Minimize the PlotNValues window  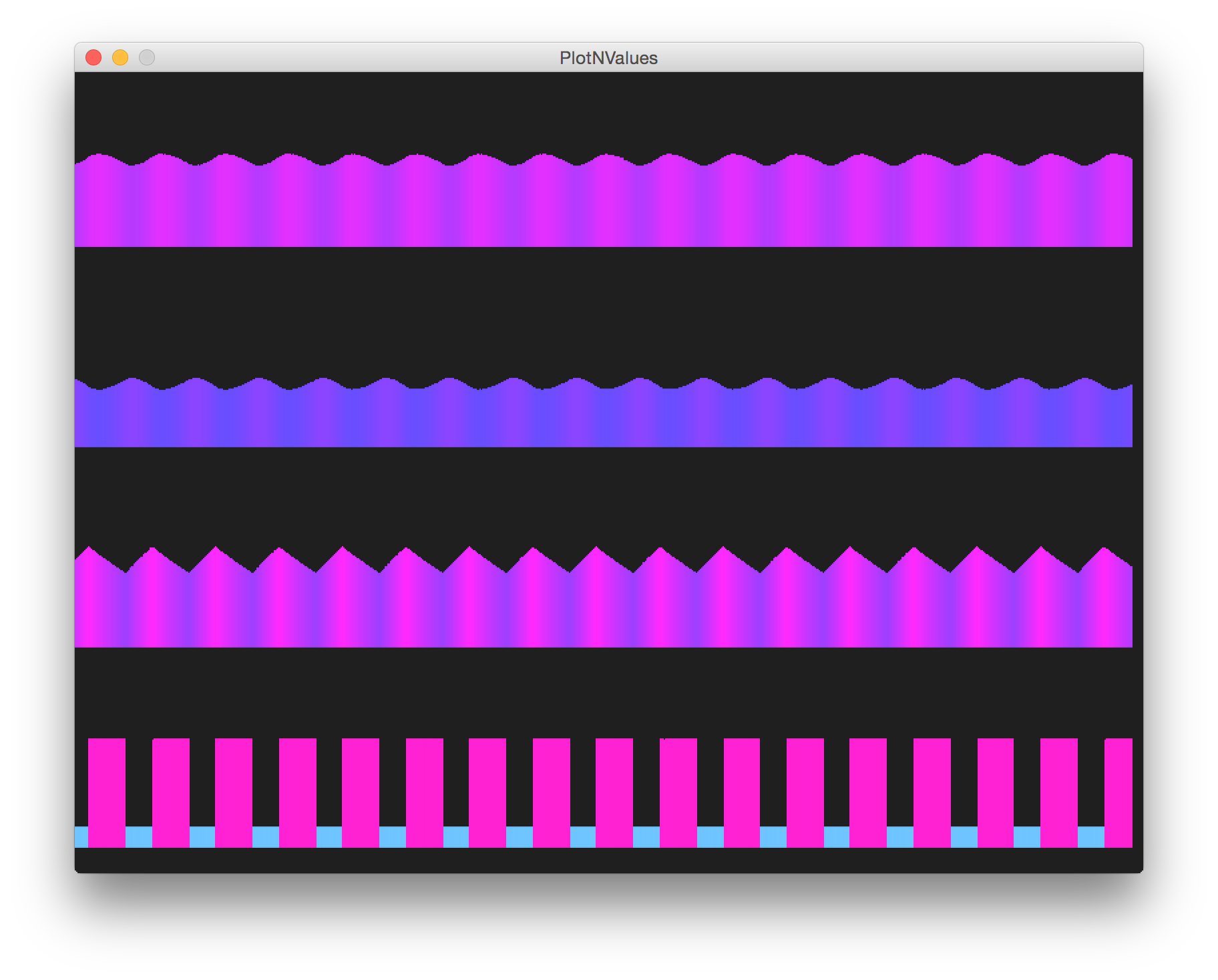pos(120,57)
